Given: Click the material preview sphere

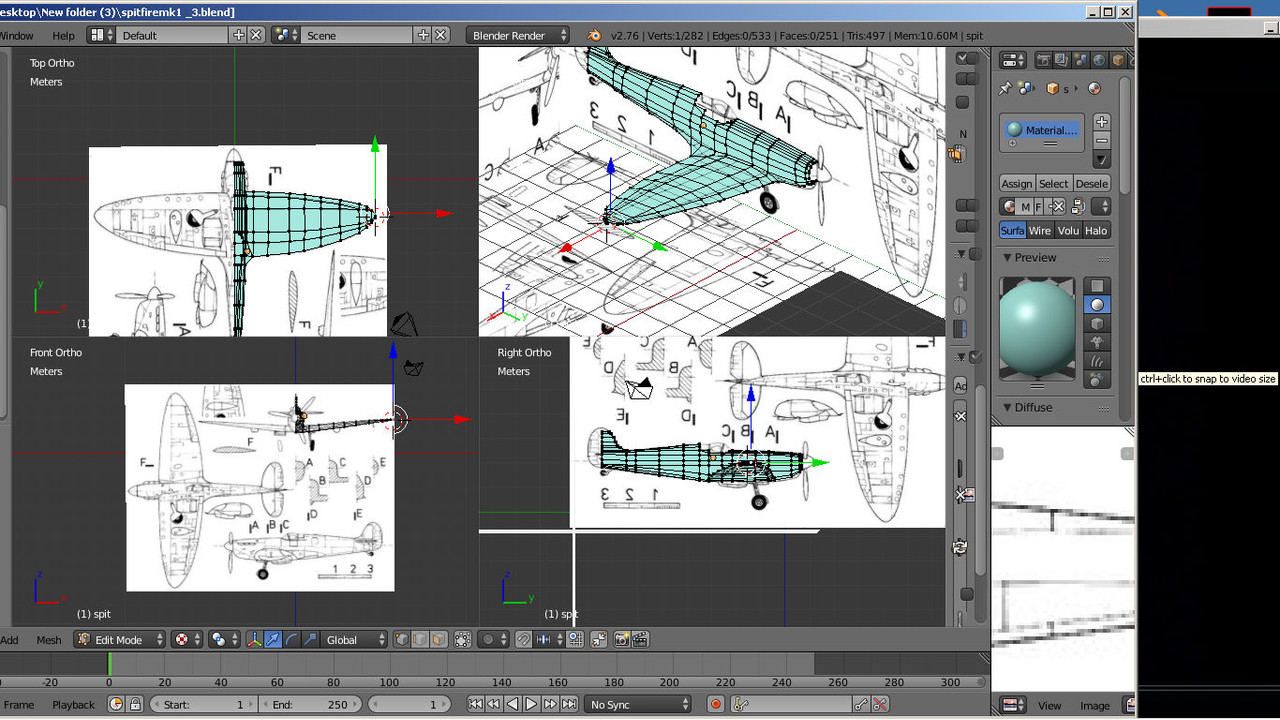Looking at the screenshot, I should coord(1037,327).
